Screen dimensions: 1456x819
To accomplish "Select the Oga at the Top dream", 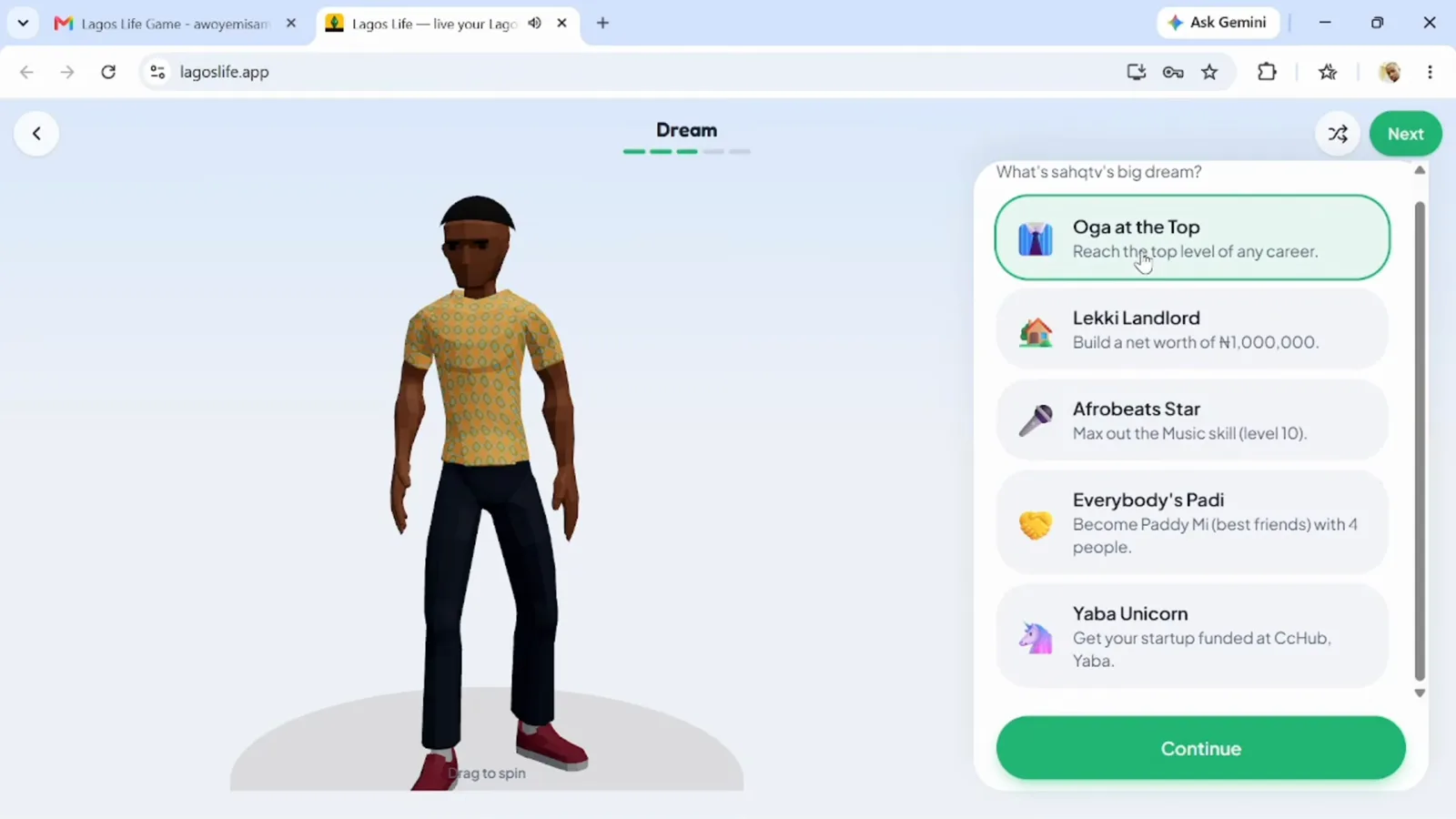I will click(1192, 238).
